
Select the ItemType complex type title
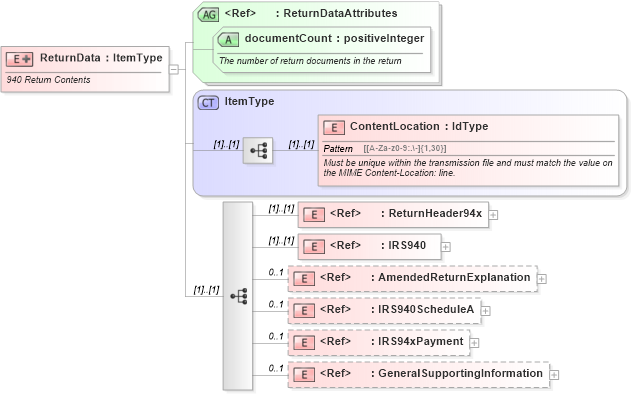tap(249, 101)
